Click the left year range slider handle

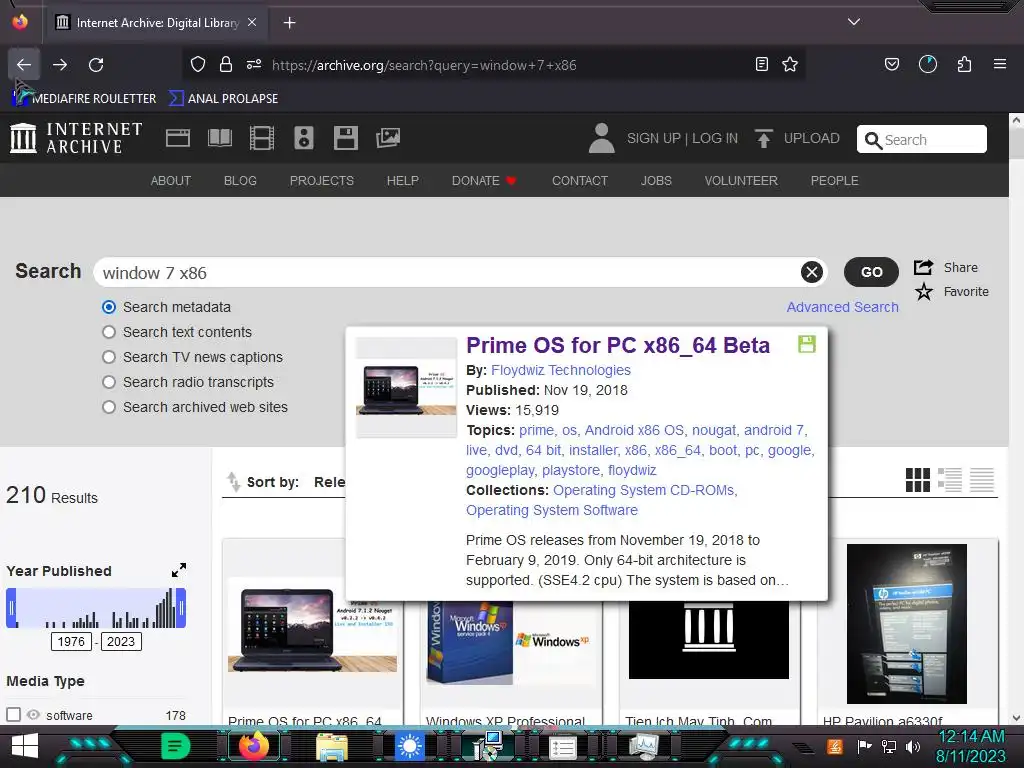[11, 608]
